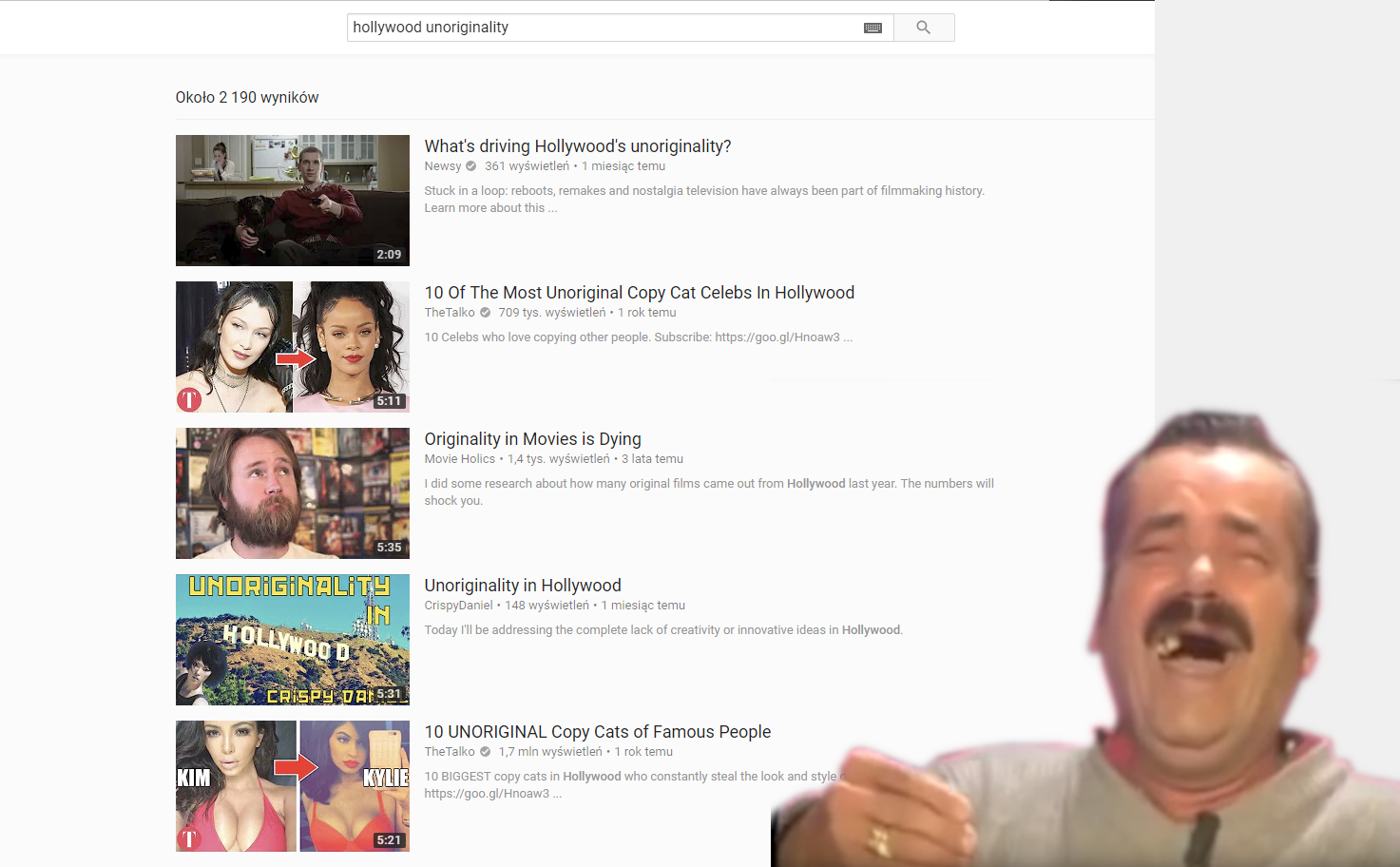
Task: Click the '1,4 tys. wyświetleń' view count
Action: click(x=559, y=459)
